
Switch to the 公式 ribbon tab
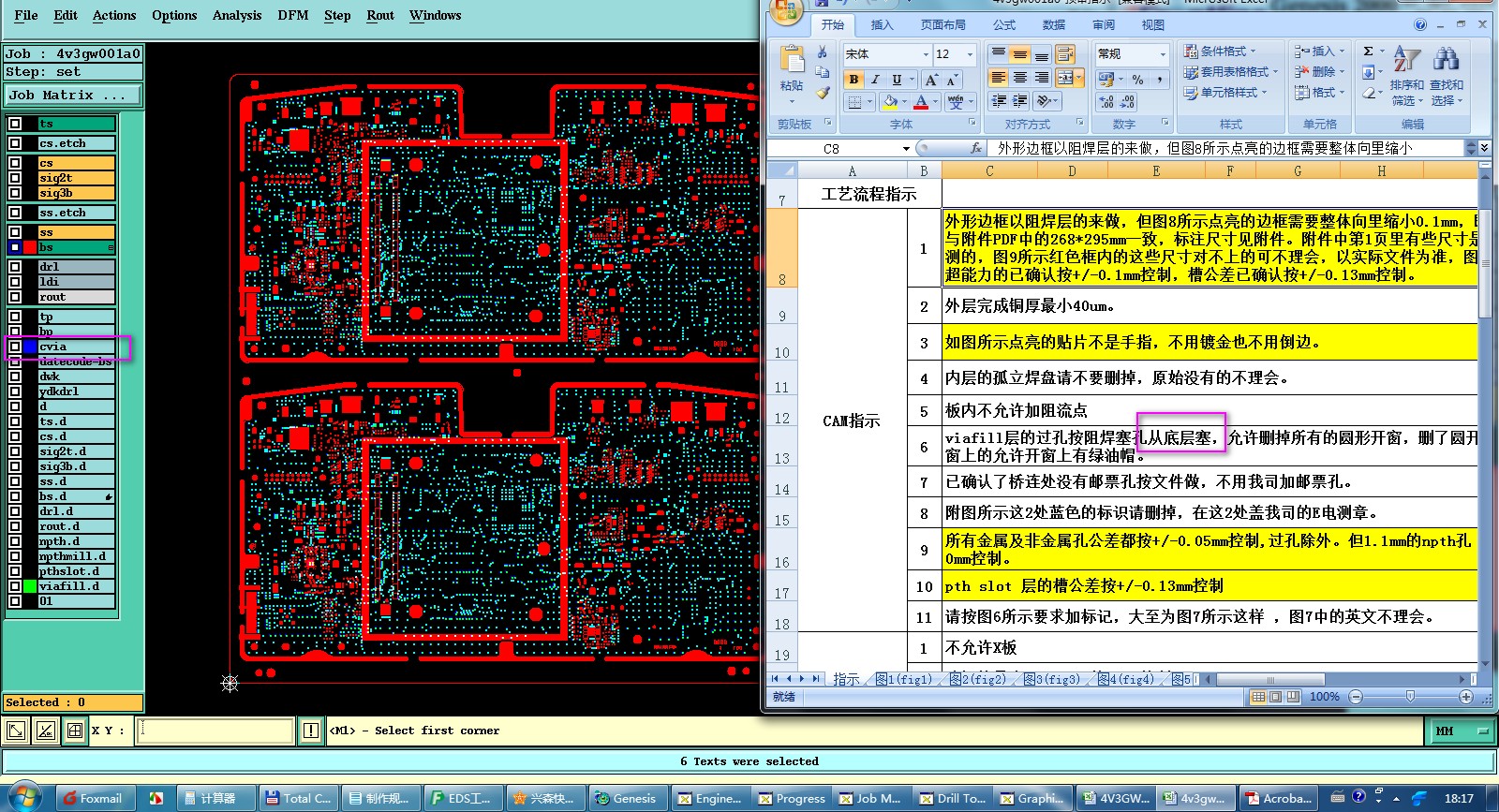click(1004, 25)
